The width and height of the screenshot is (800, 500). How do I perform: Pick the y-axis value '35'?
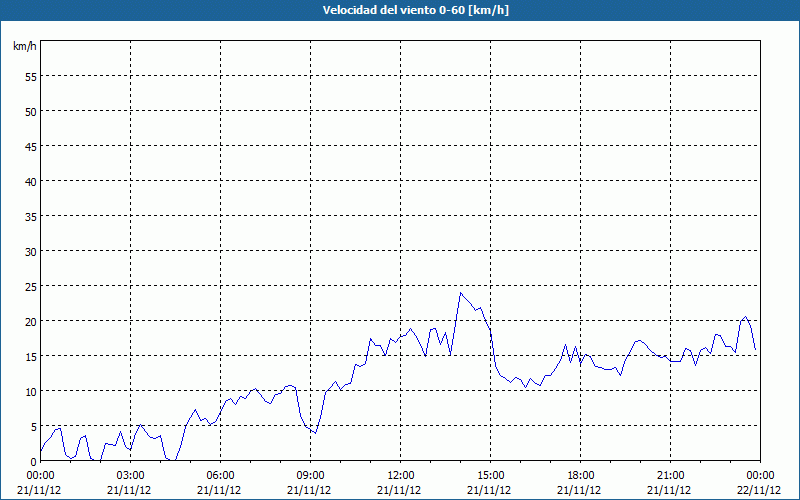[31, 216]
